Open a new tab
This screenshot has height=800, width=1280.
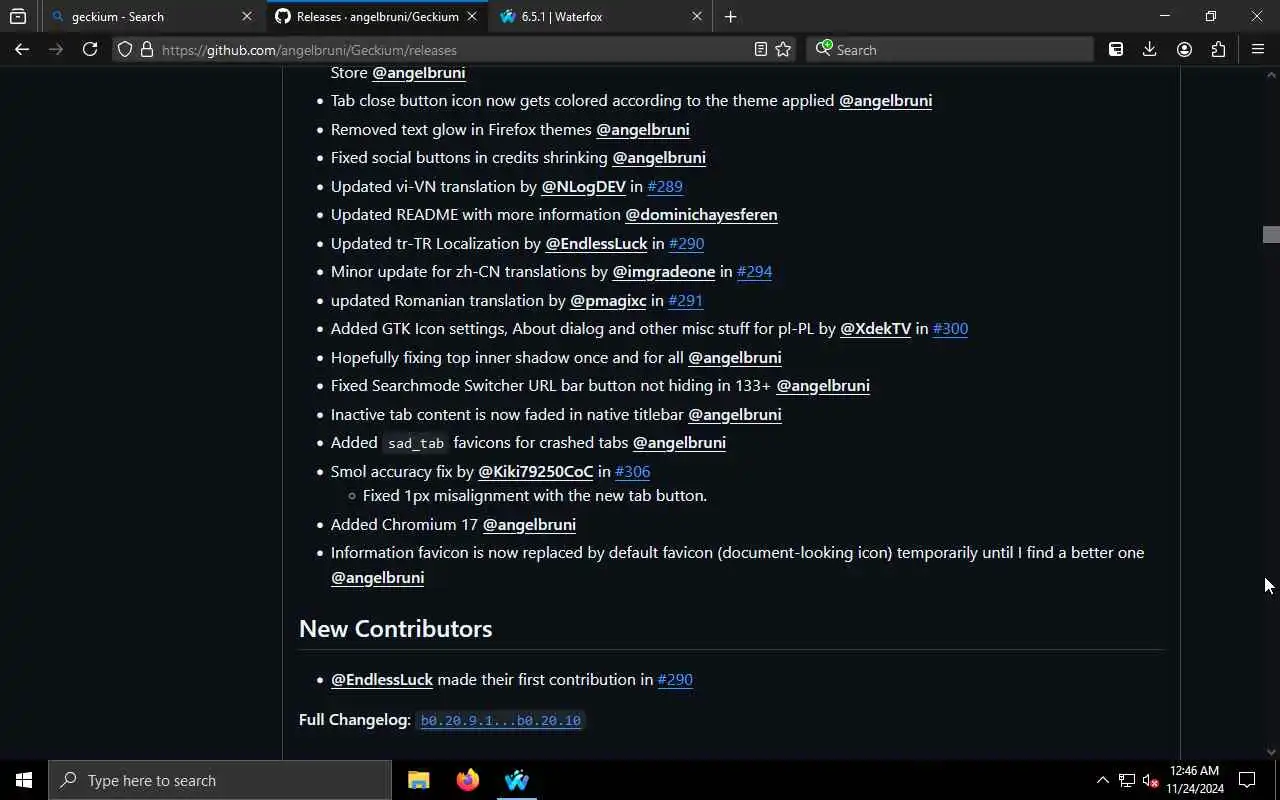[x=730, y=16]
